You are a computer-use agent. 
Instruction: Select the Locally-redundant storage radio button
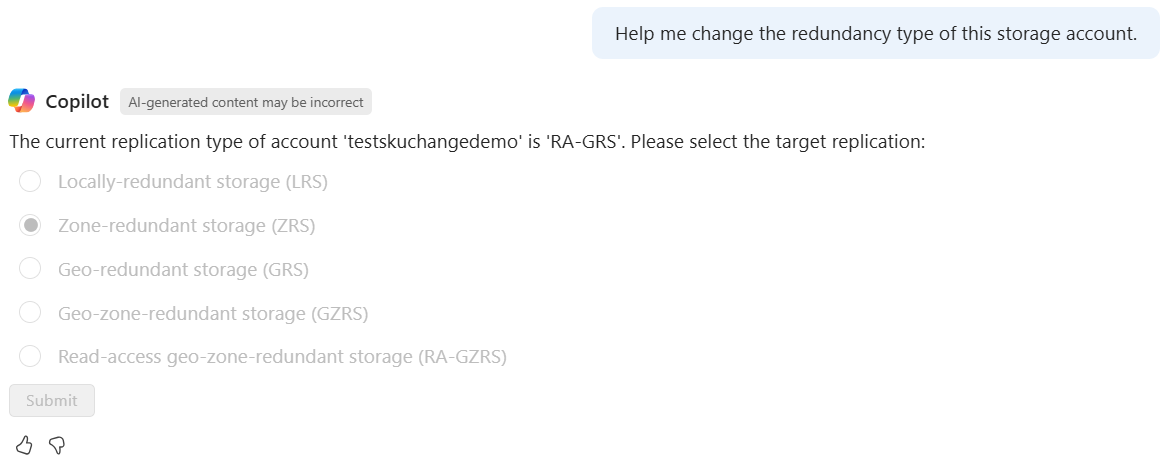coord(30,181)
